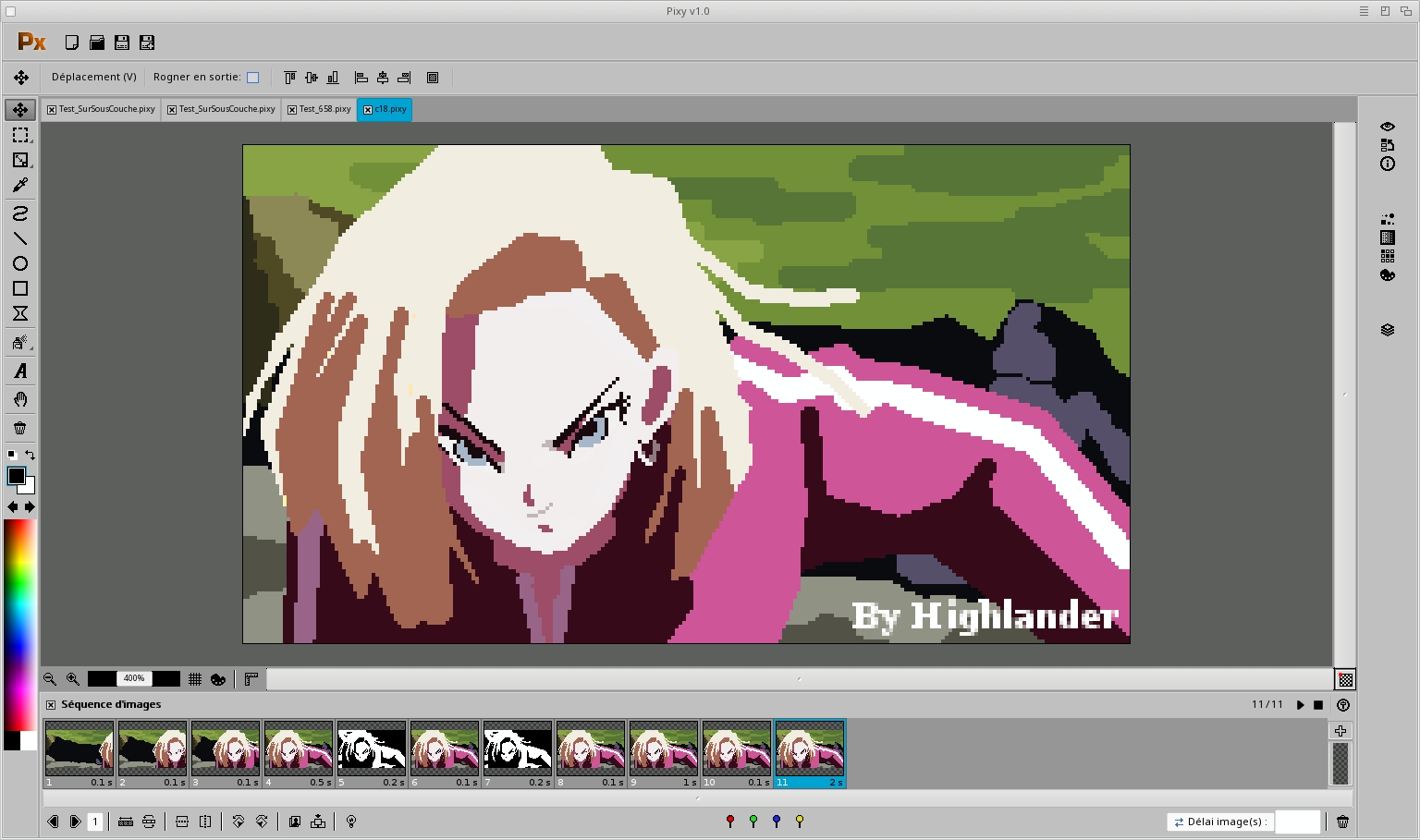Viewport: 1420px width, 840px height.
Task: Play the animation sequence
Action: 1300,705
